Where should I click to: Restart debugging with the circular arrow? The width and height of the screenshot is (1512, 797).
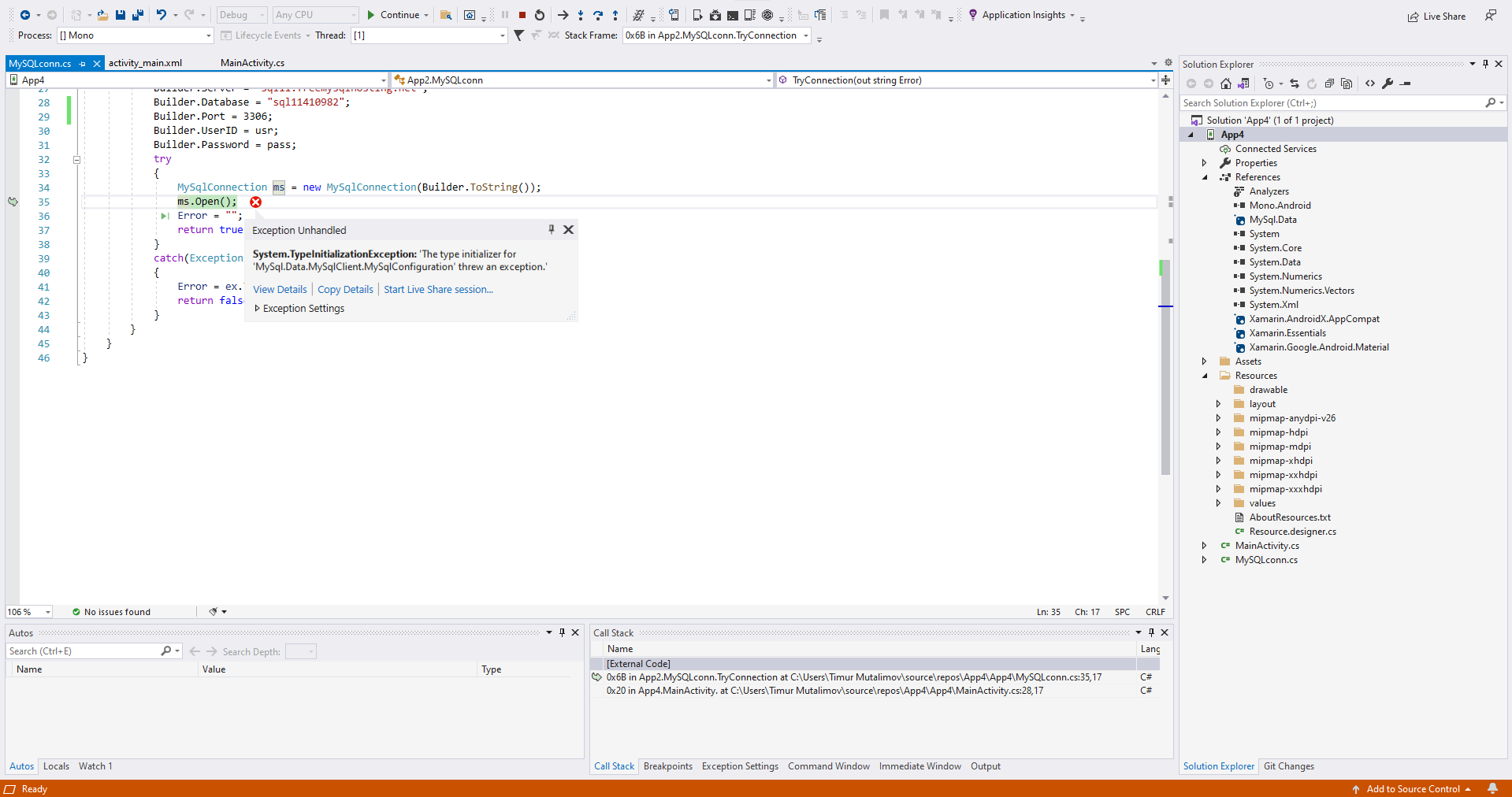click(x=540, y=15)
